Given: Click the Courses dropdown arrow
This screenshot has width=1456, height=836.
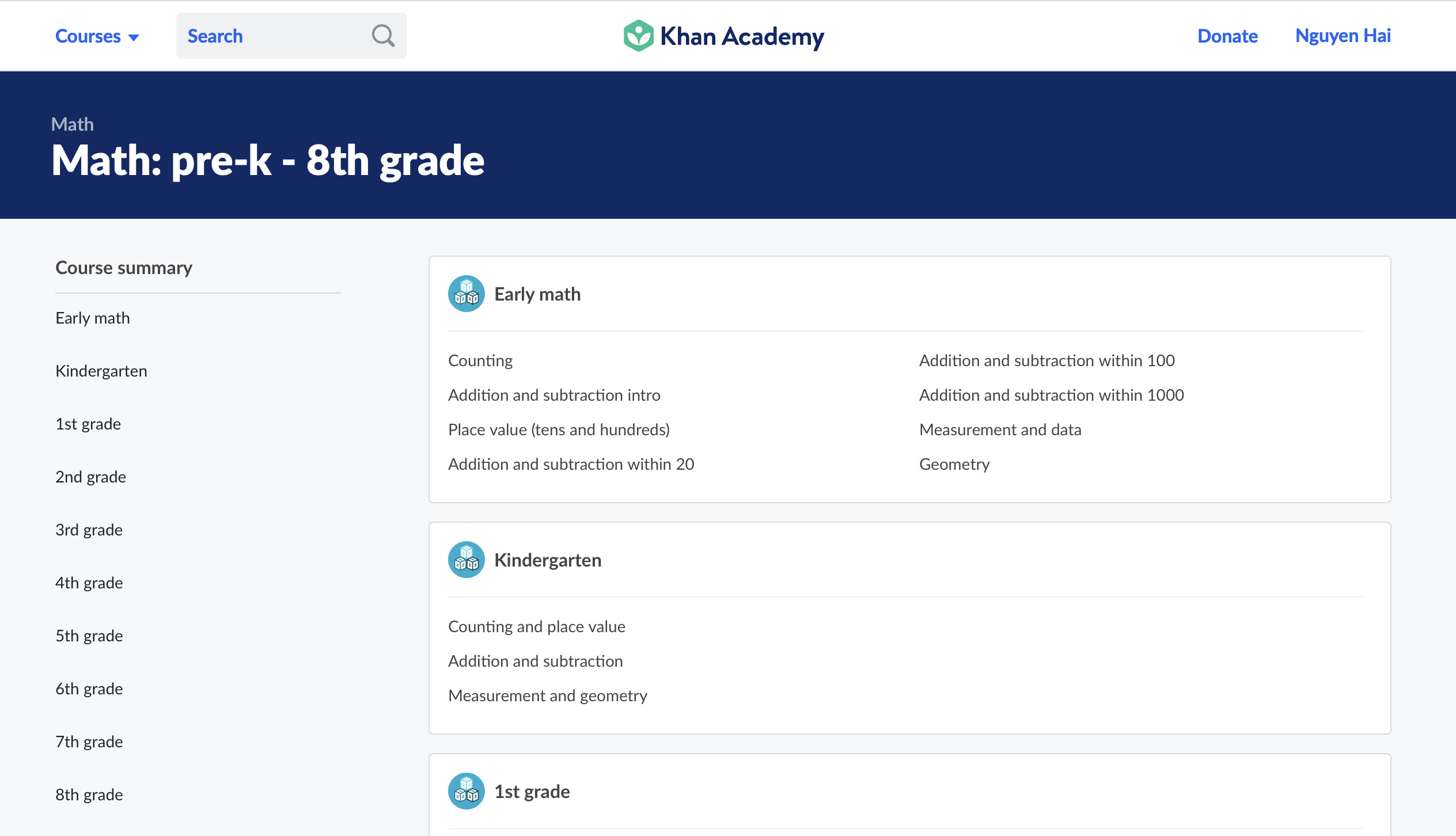Looking at the screenshot, I should tap(134, 37).
